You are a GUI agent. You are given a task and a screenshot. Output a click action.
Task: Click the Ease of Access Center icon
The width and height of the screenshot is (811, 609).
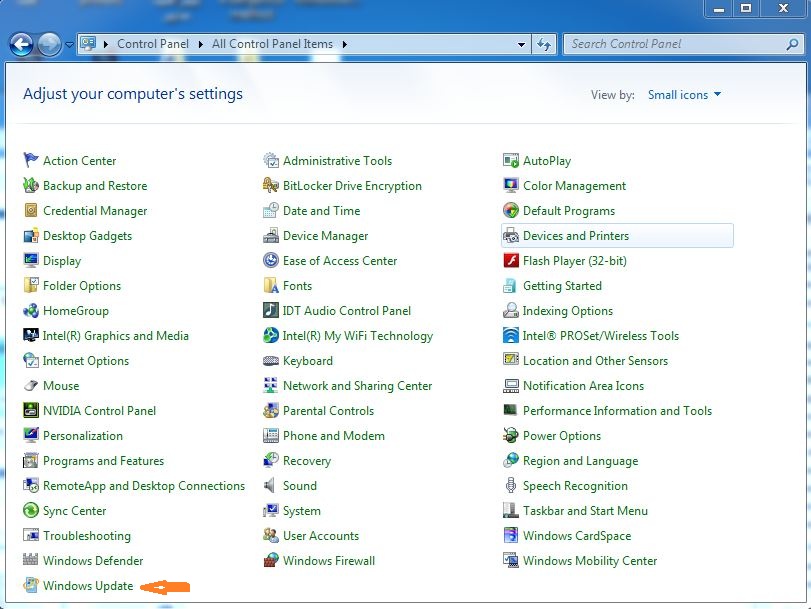pyautogui.click(x=271, y=260)
